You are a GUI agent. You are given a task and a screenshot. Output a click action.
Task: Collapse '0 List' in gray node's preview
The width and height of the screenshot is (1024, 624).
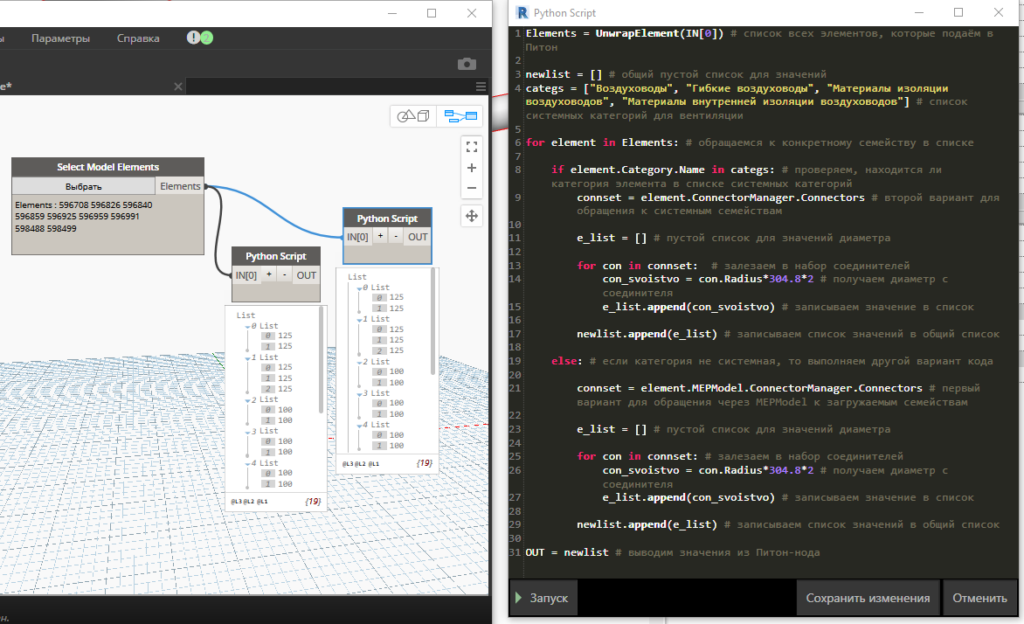click(248, 326)
